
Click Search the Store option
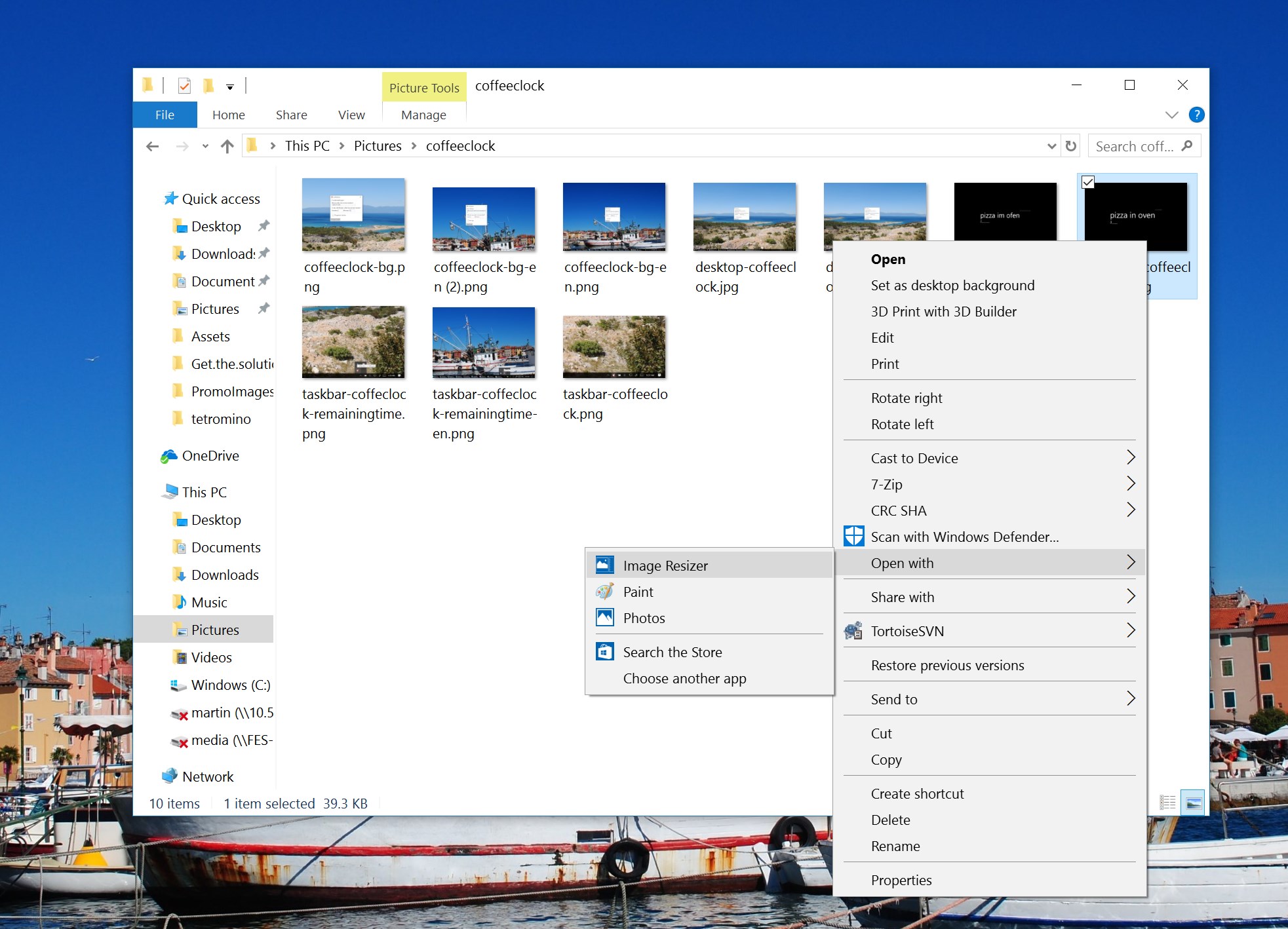(672, 652)
